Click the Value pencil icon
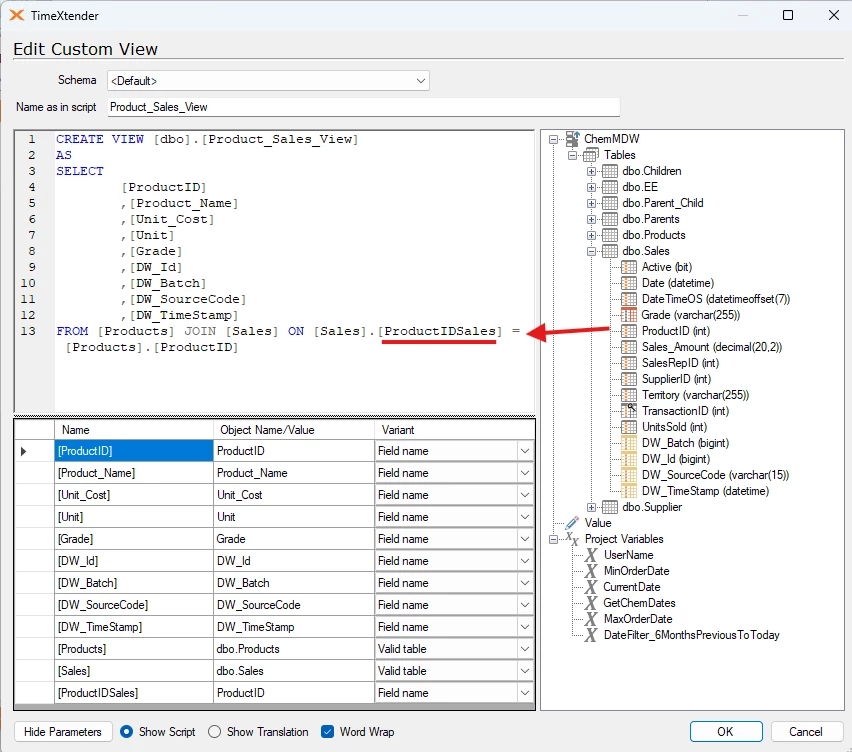852x752 pixels. (572, 523)
